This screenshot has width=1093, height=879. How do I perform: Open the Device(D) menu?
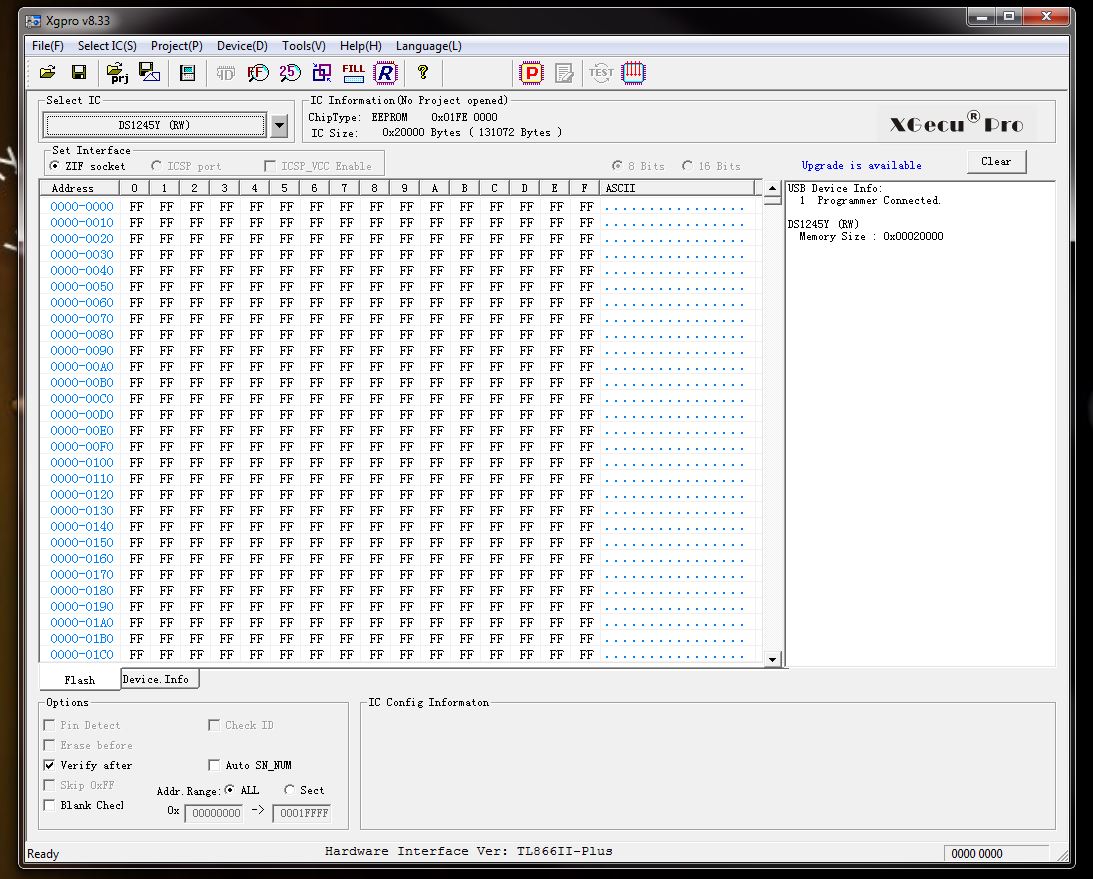click(x=242, y=46)
